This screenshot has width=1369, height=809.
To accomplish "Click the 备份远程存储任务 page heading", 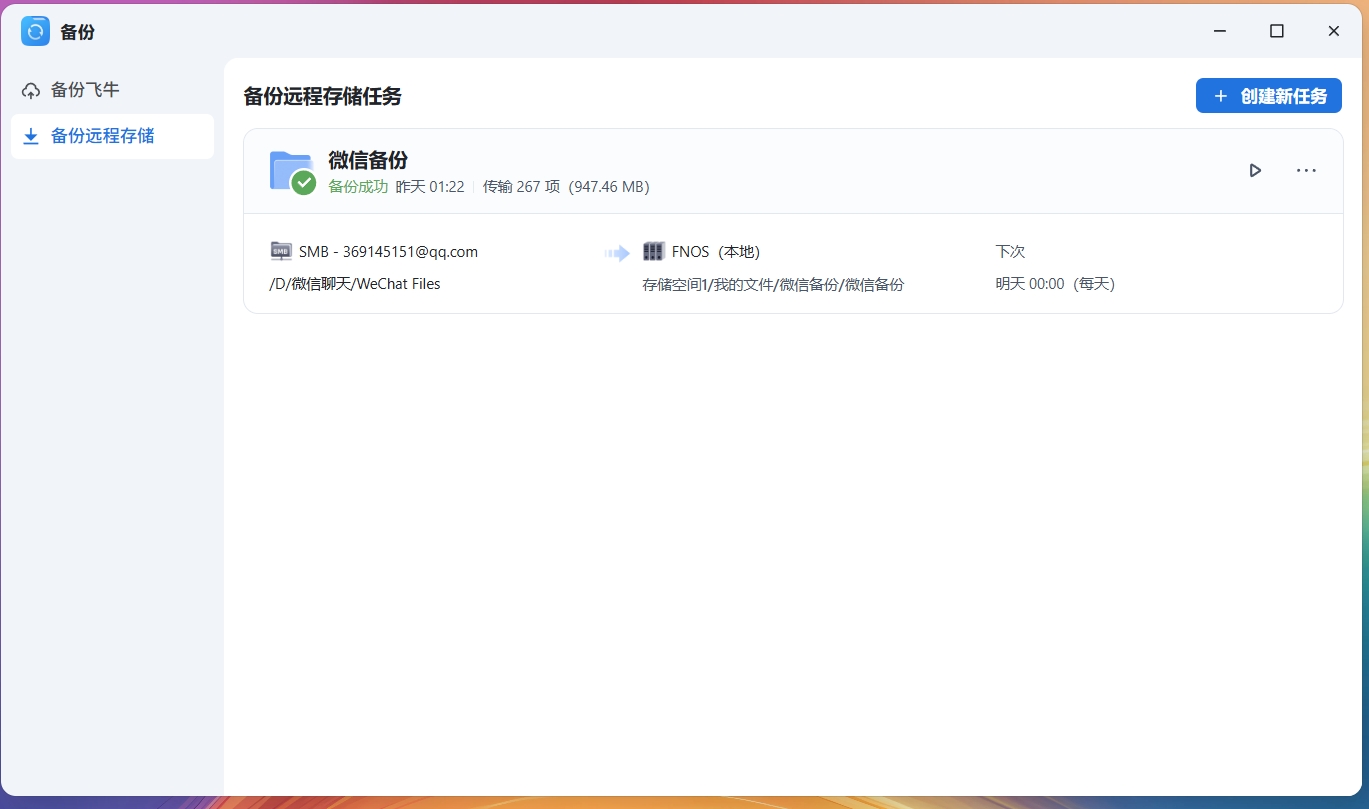I will point(323,96).
